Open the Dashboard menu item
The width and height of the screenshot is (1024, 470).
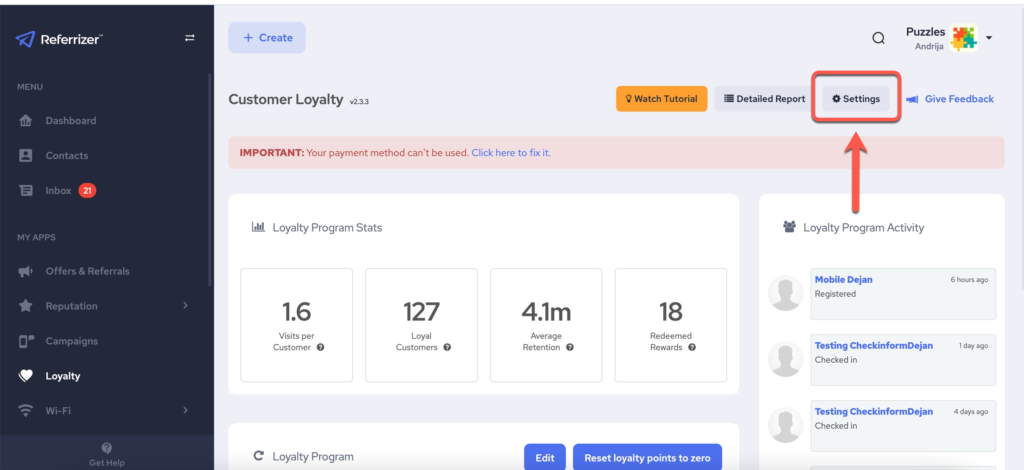coord(70,121)
